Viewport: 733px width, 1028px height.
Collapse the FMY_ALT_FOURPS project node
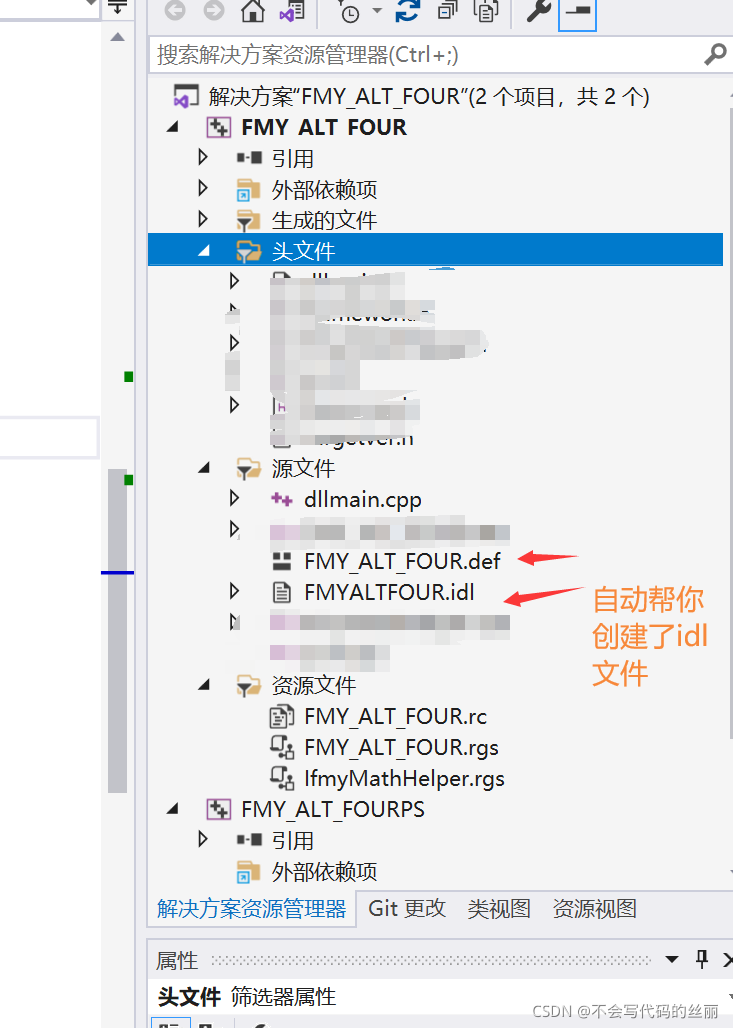click(x=172, y=809)
